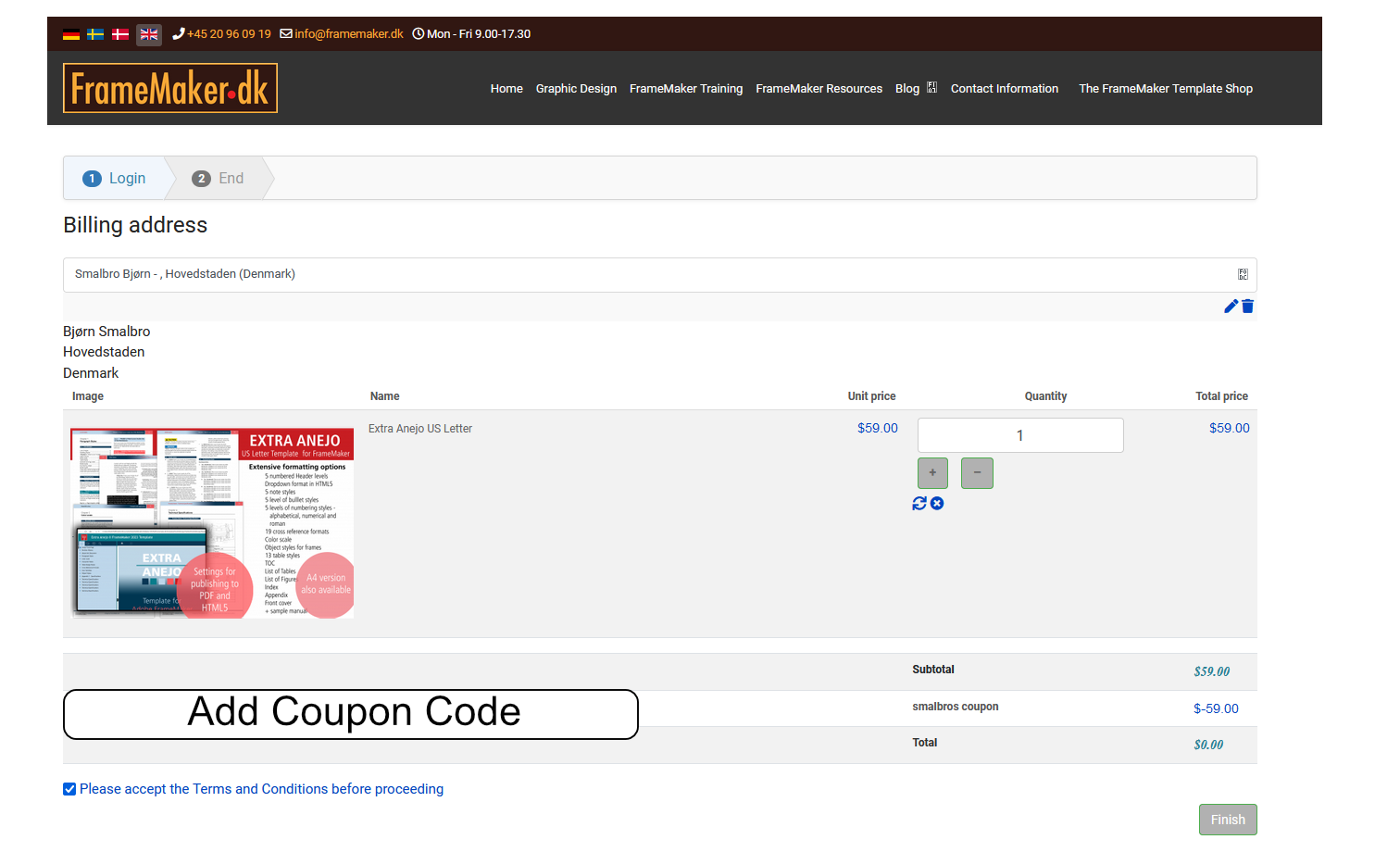1400x852 pixels.
Task: Click the 'Billing address' heading
Action: (135, 225)
